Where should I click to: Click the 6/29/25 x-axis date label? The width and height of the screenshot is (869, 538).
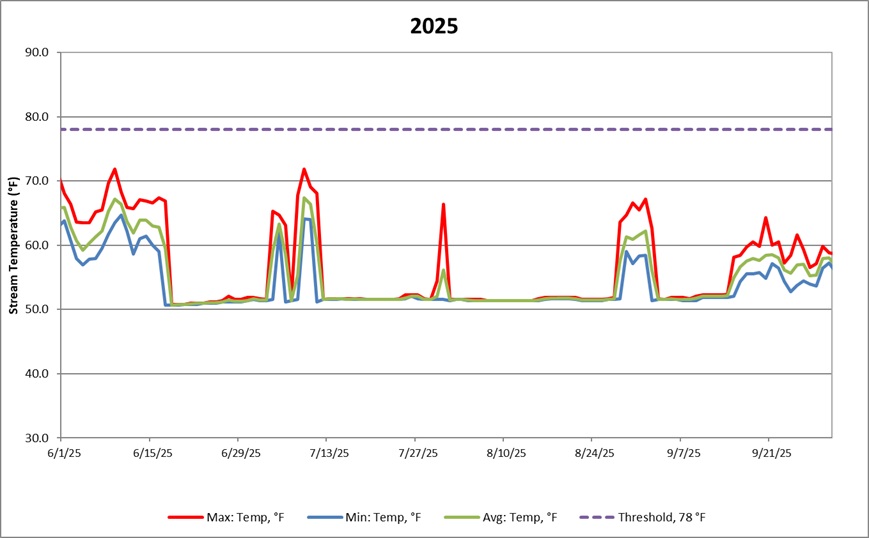click(238, 453)
